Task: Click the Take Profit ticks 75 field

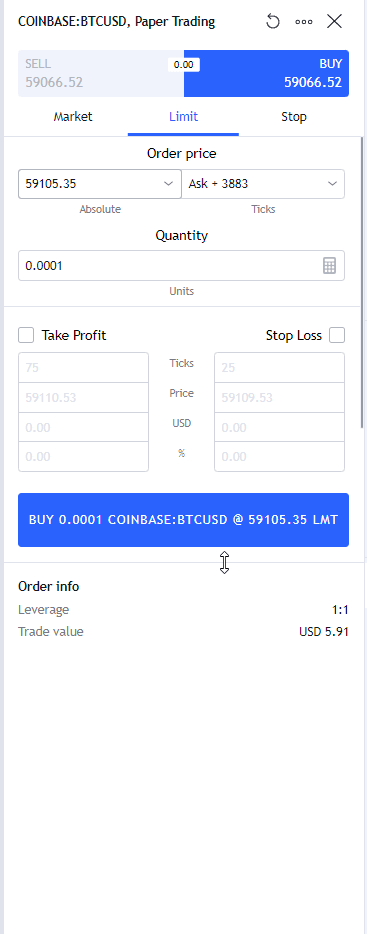Action: click(83, 368)
